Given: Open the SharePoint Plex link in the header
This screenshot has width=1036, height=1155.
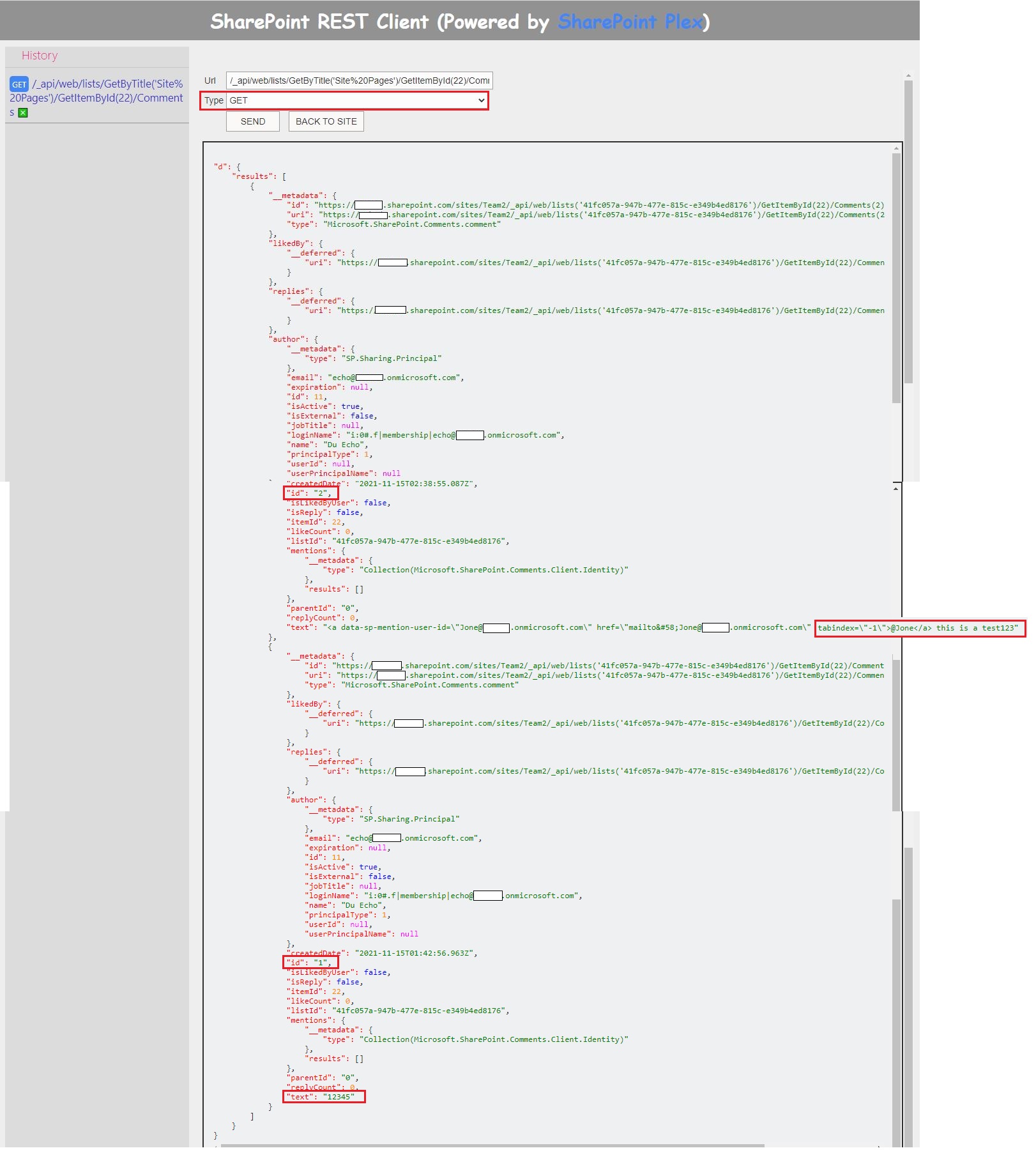Looking at the screenshot, I should [630, 22].
